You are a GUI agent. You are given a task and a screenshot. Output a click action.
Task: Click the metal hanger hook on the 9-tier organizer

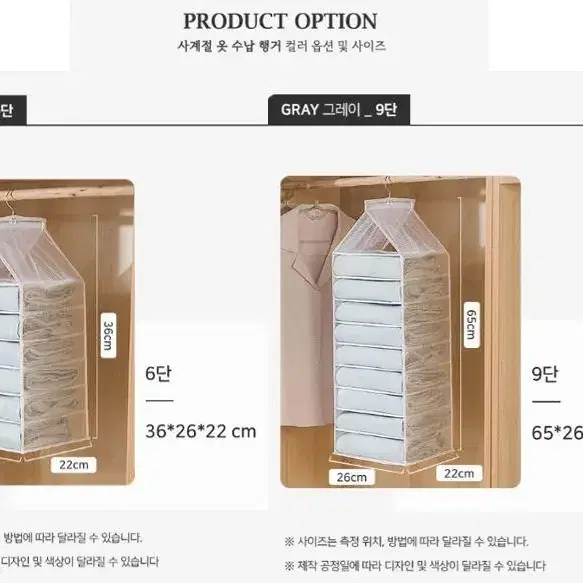(x=388, y=190)
